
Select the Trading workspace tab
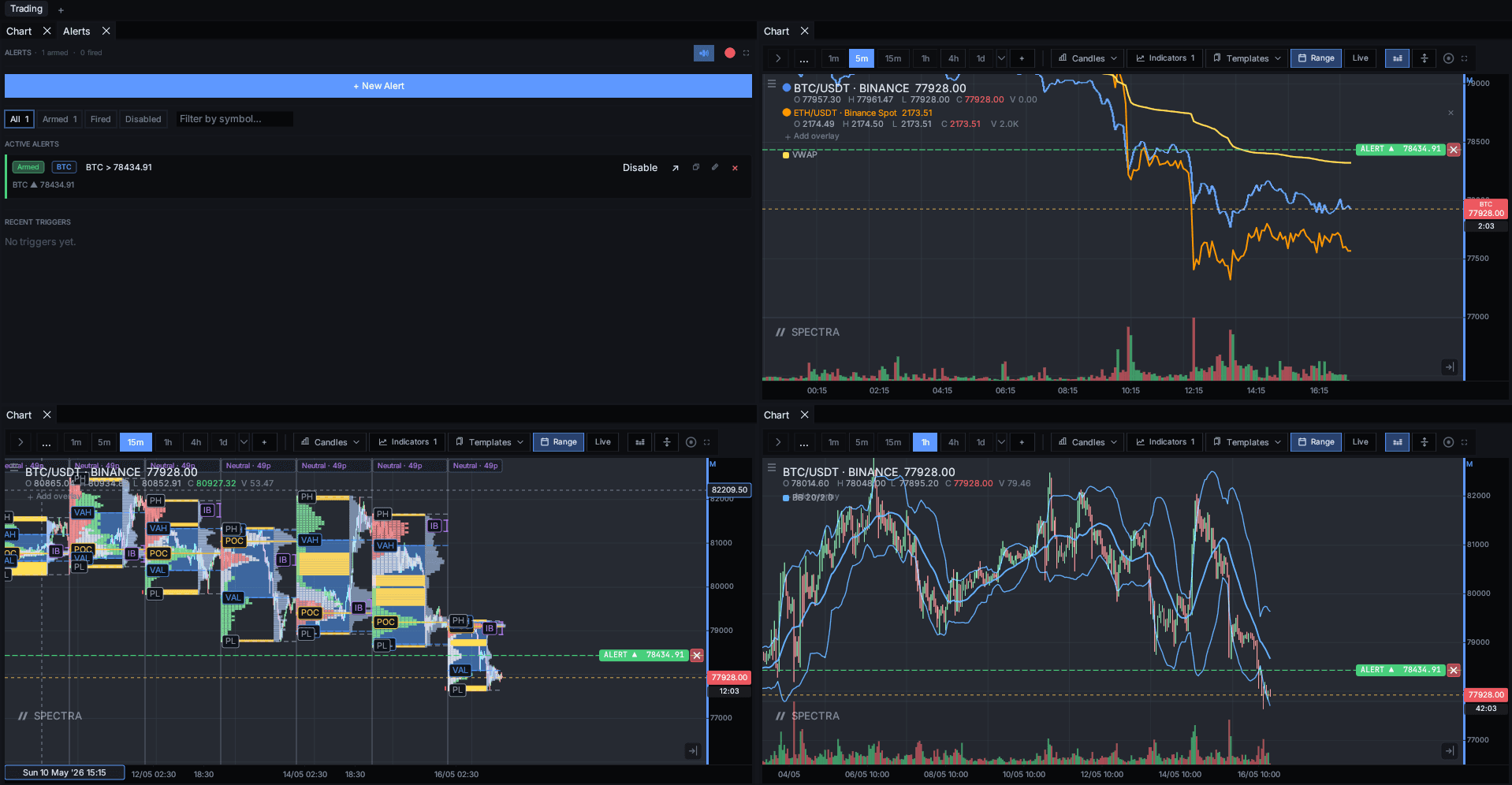[x=26, y=9]
